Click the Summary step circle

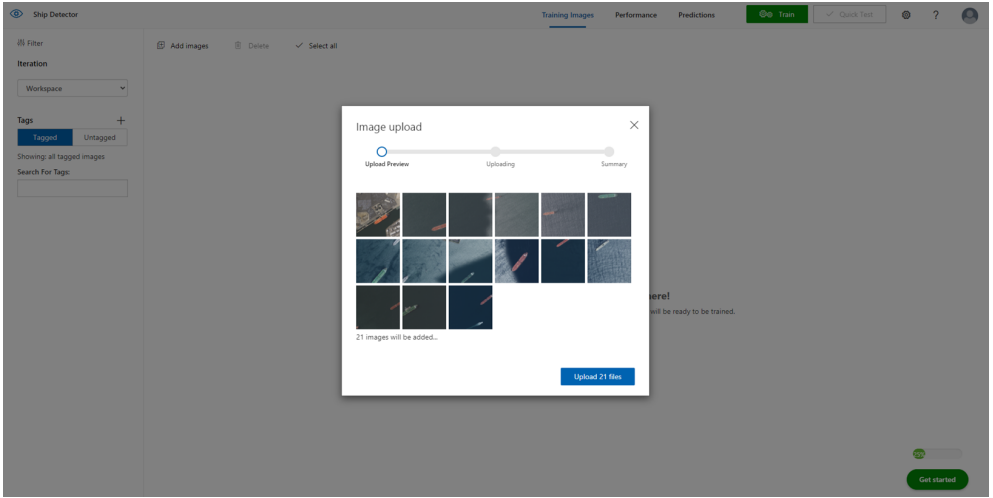click(x=609, y=152)
